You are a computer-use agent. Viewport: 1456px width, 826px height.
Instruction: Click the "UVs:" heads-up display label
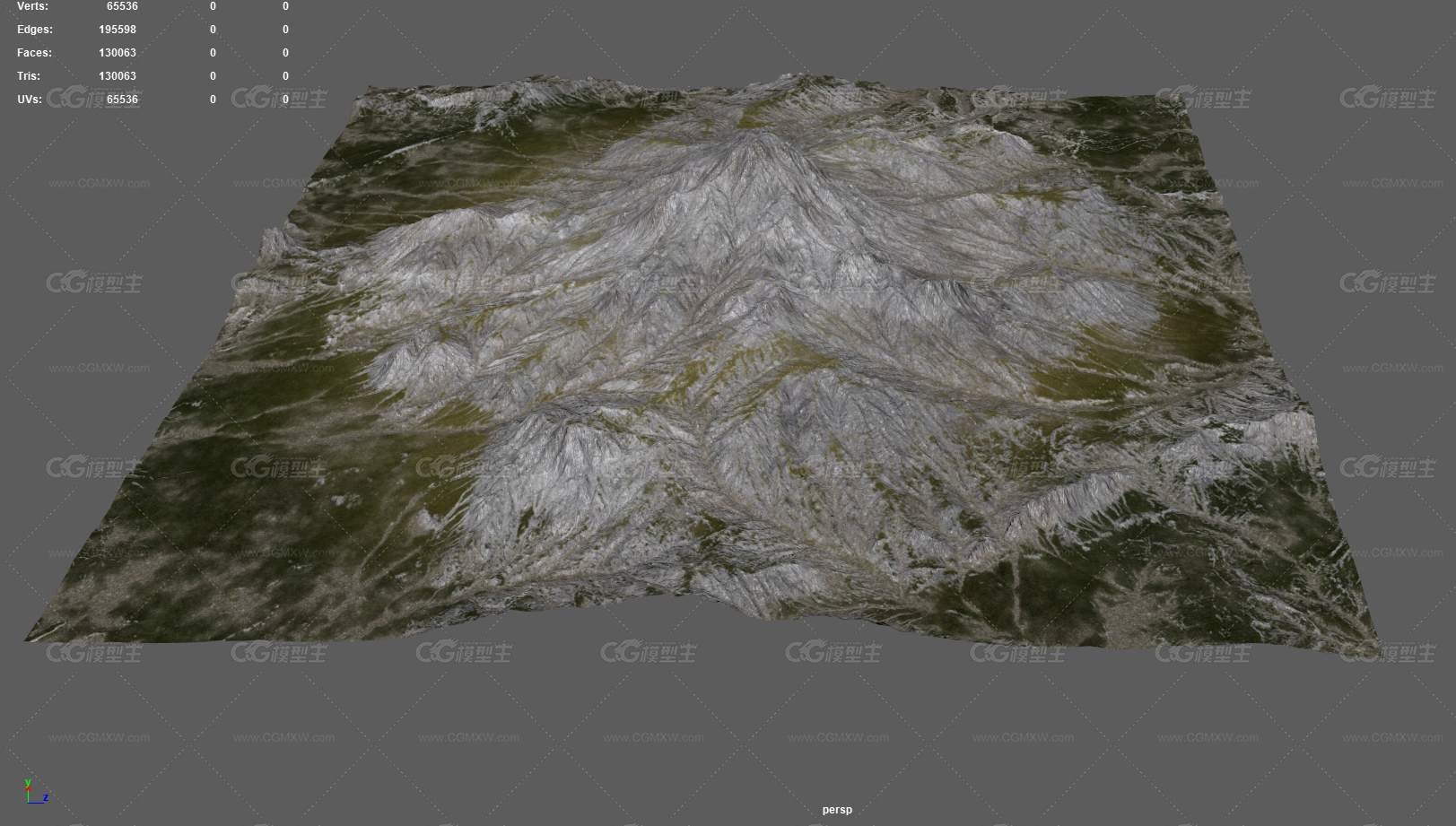(30, 100)
